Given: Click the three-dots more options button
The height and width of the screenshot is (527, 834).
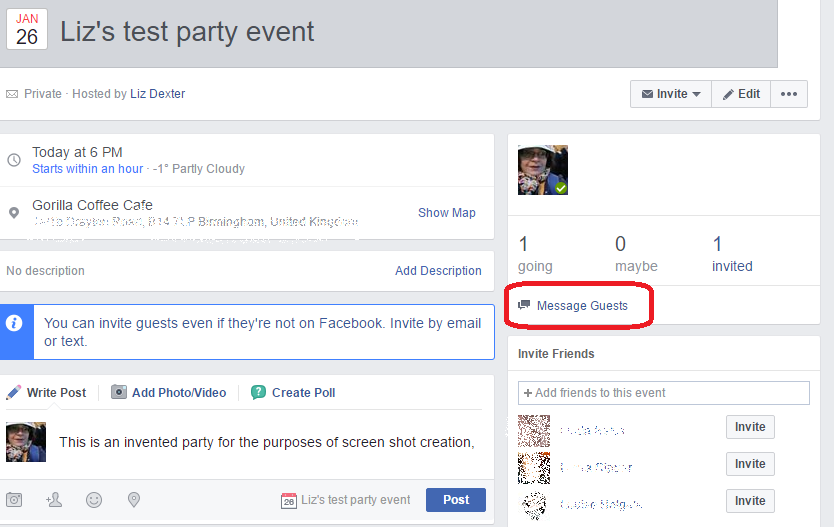Looking at the screenshot, I should [x=789, y=94].
